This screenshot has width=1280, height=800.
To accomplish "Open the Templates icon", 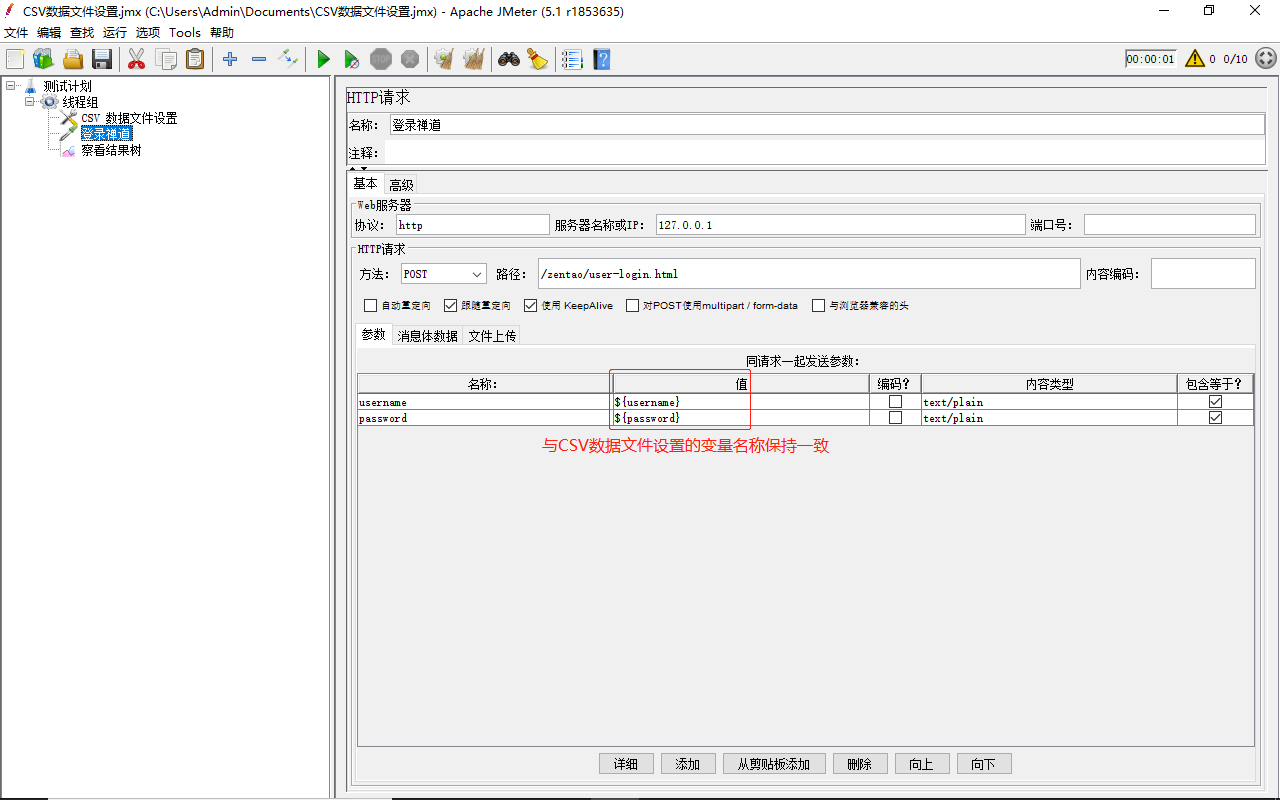I will click(43, 59).
